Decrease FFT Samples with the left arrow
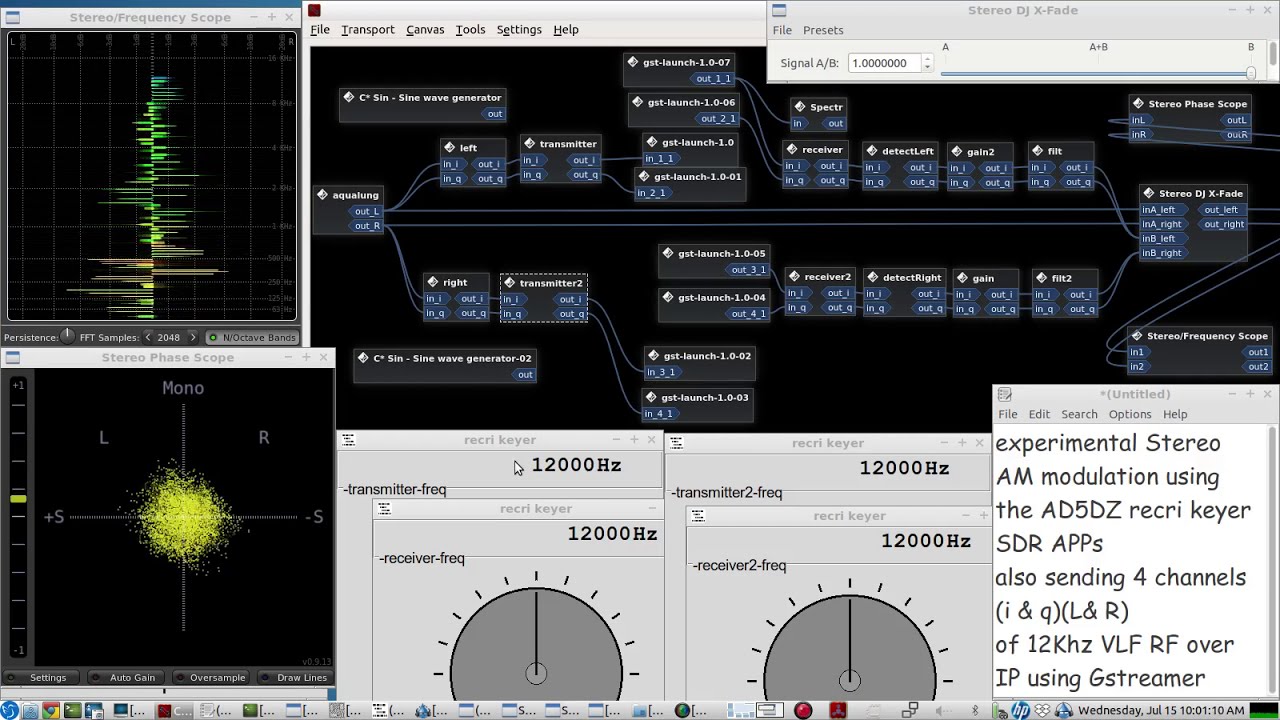Image resolution: width=1280 pixels, height=720 pixels. [148, 337]
